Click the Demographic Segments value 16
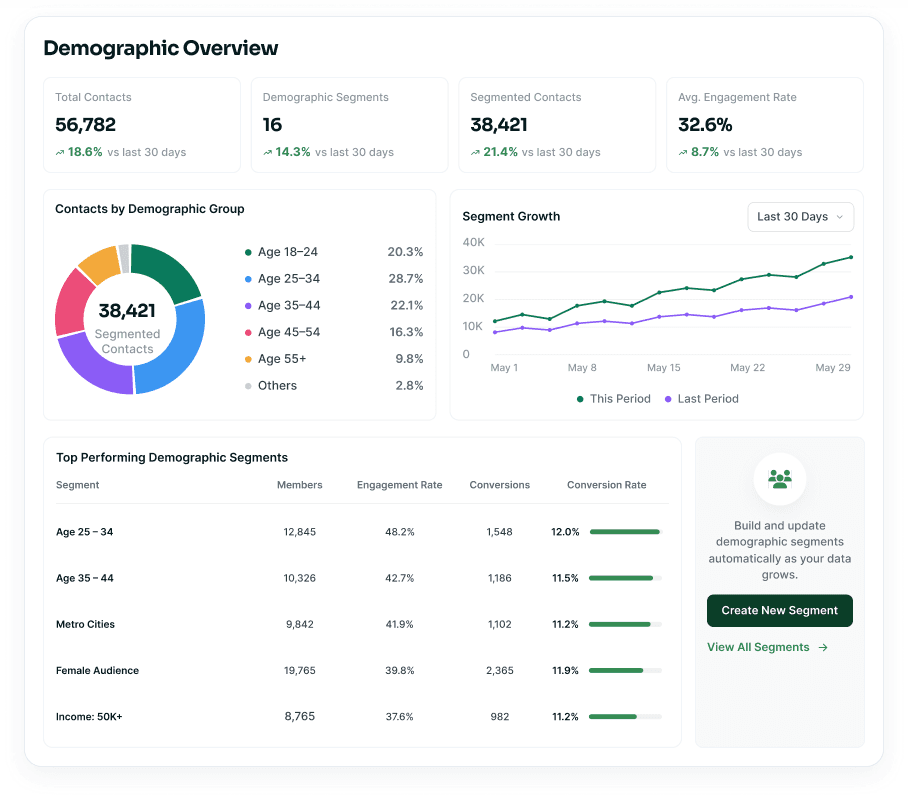The image size is (908, 799). click(272, 124)
